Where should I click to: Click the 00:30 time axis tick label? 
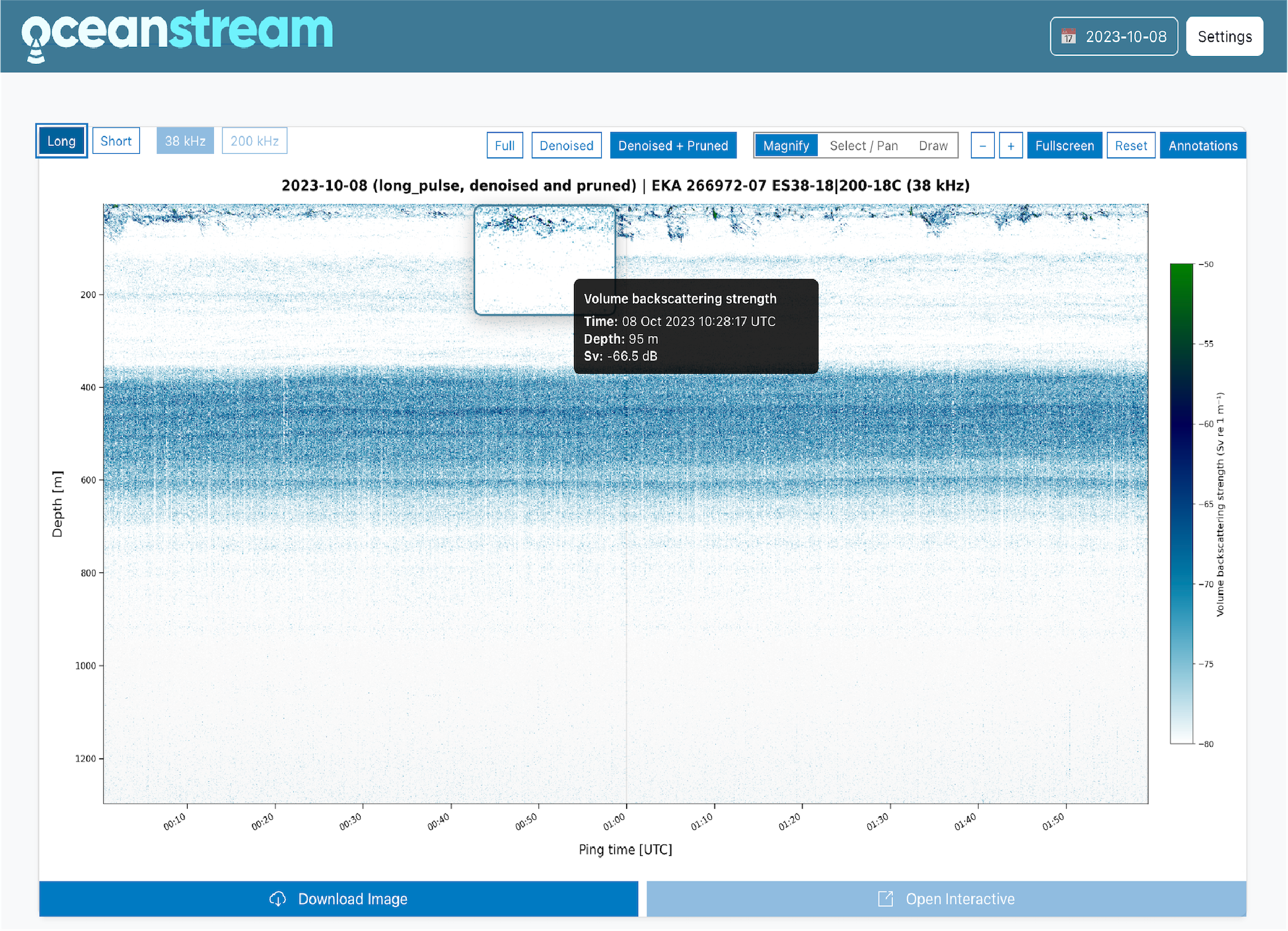pos(350,822)
